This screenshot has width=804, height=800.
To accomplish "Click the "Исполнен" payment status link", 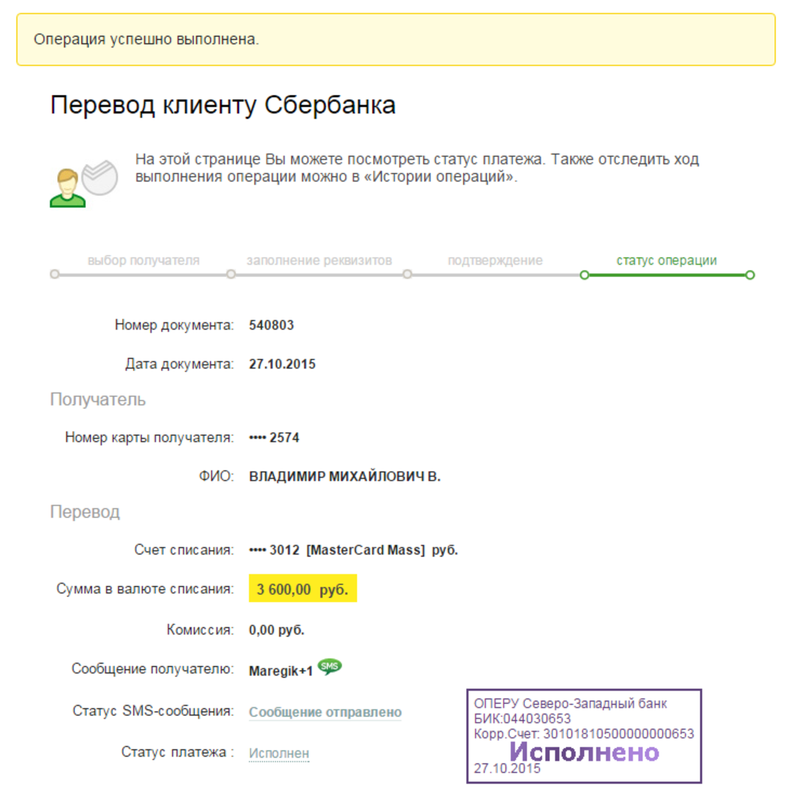I will click(x=279, y=753).
